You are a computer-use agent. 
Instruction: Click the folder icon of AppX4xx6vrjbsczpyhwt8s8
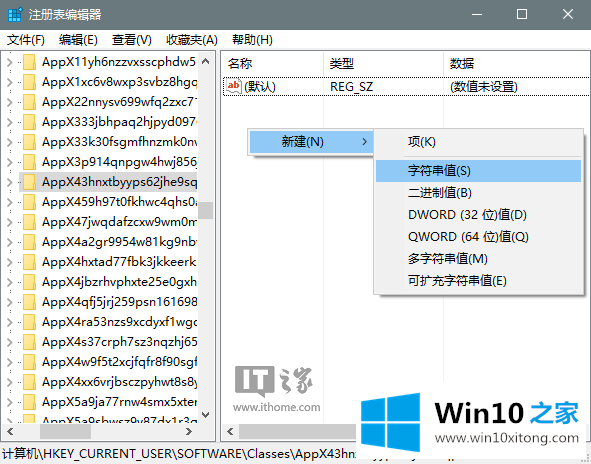coord(29,382)
